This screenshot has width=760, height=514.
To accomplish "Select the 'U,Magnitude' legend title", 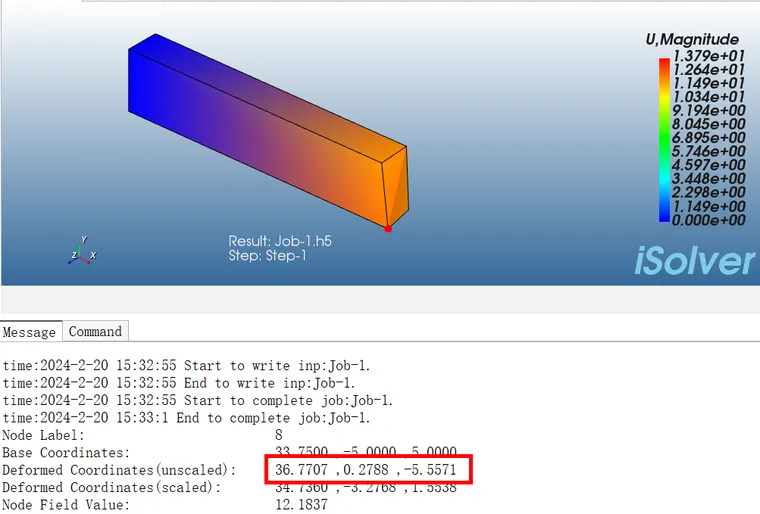I will (x=692, y=39).
